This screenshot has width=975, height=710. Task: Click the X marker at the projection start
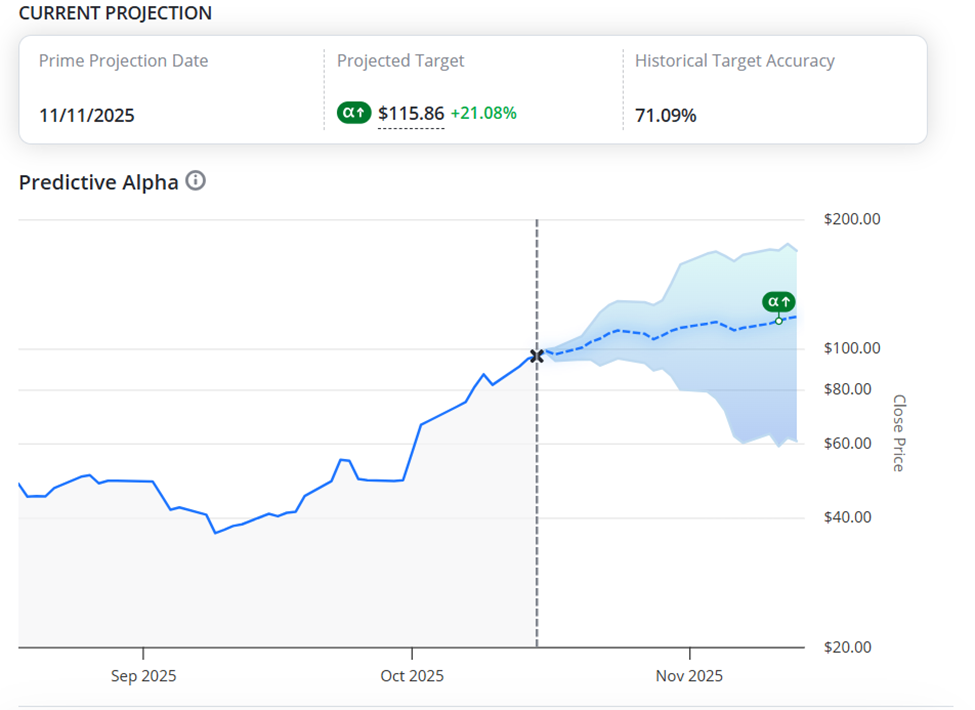click(x=537, y=355)
